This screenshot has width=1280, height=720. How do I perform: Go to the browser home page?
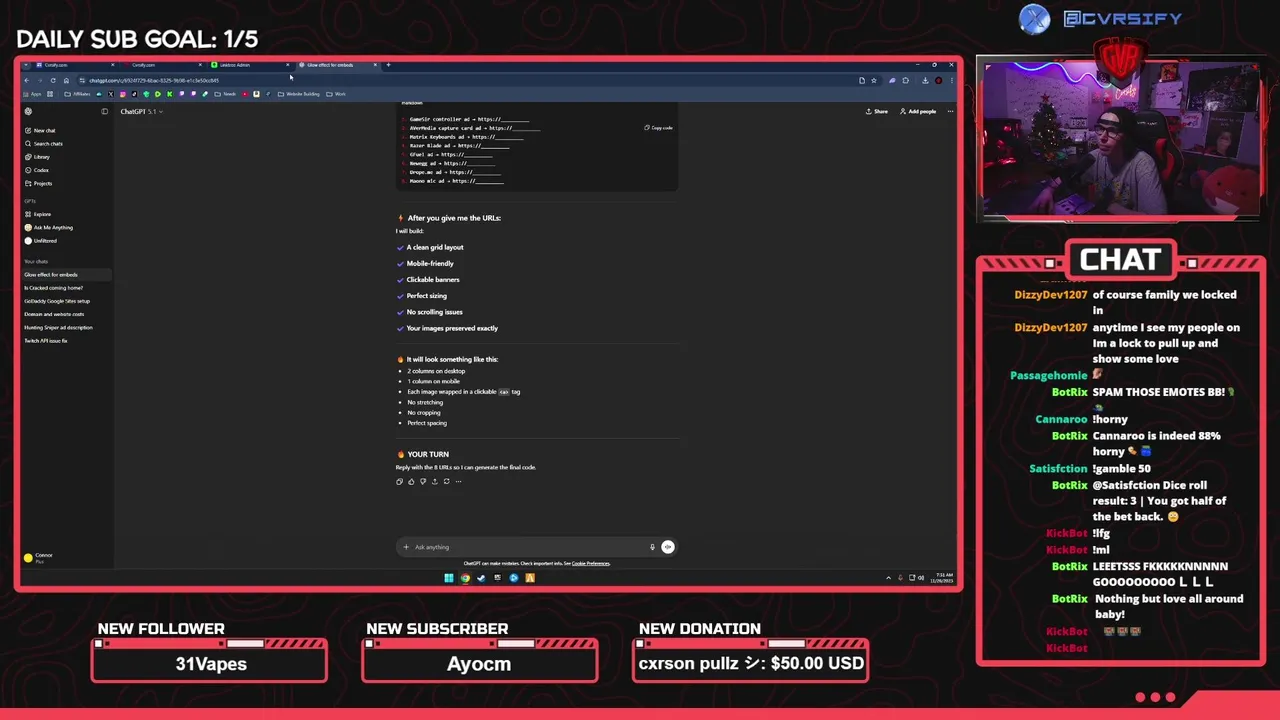(66, 80)
